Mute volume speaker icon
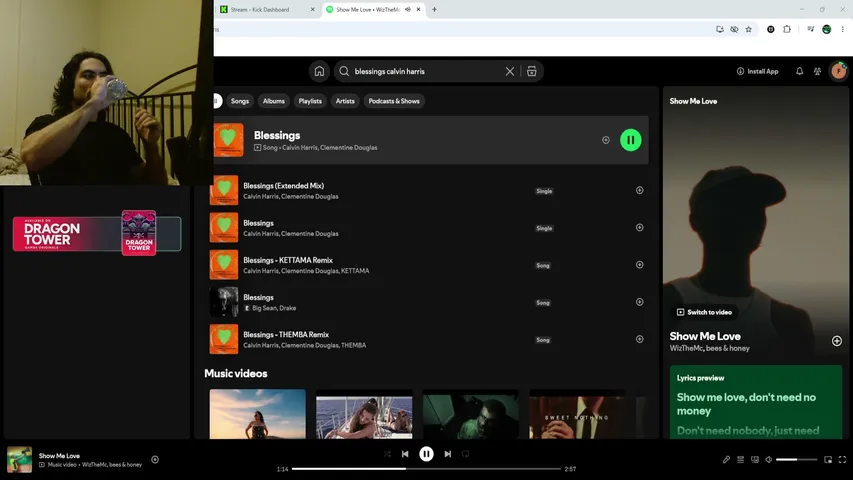 769,460
